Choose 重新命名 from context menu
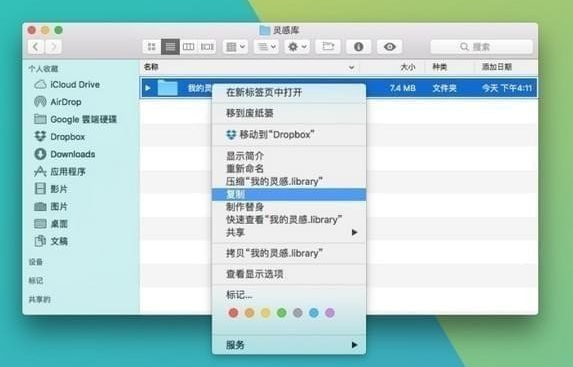Screen dimensions: 573x367 tap(289, 169)
